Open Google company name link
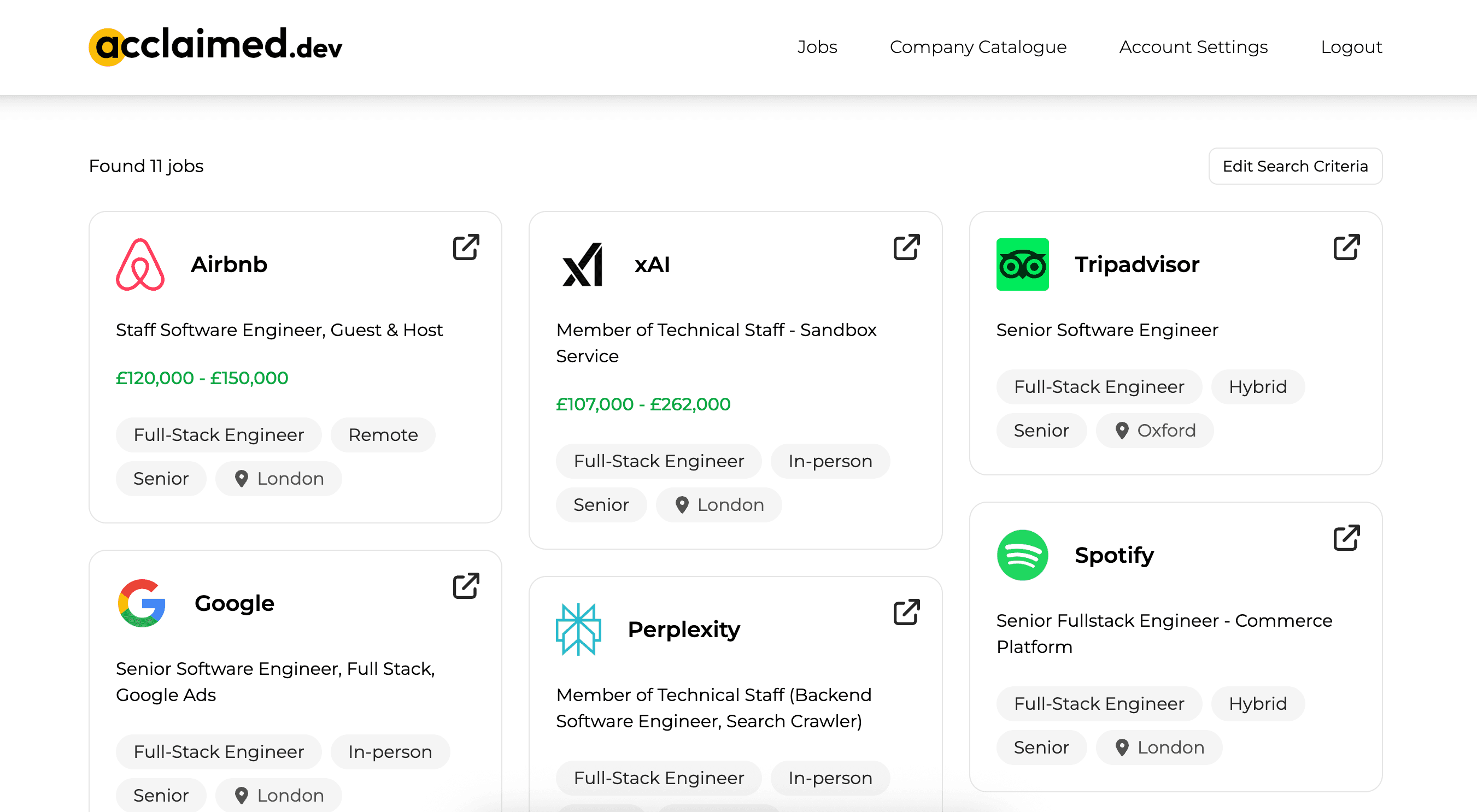 pyautogui.click(x=235, y=603)
